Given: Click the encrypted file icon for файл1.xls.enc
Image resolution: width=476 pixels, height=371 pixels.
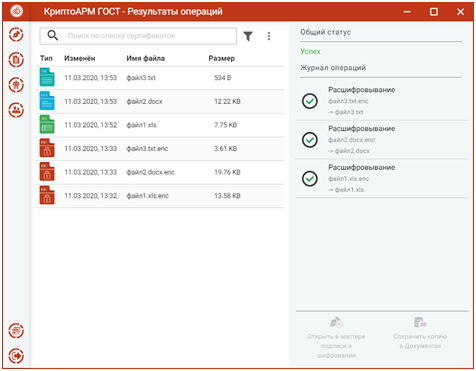Looking at the screenshot, I should [x=47, y=195].
